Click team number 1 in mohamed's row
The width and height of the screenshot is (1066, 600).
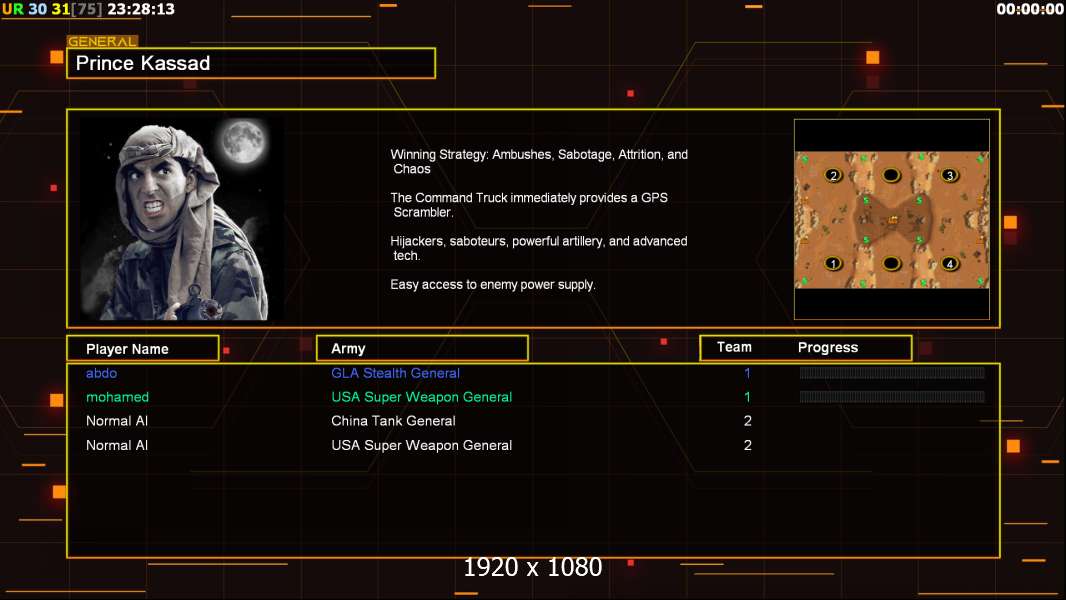[x=747, y=397]
